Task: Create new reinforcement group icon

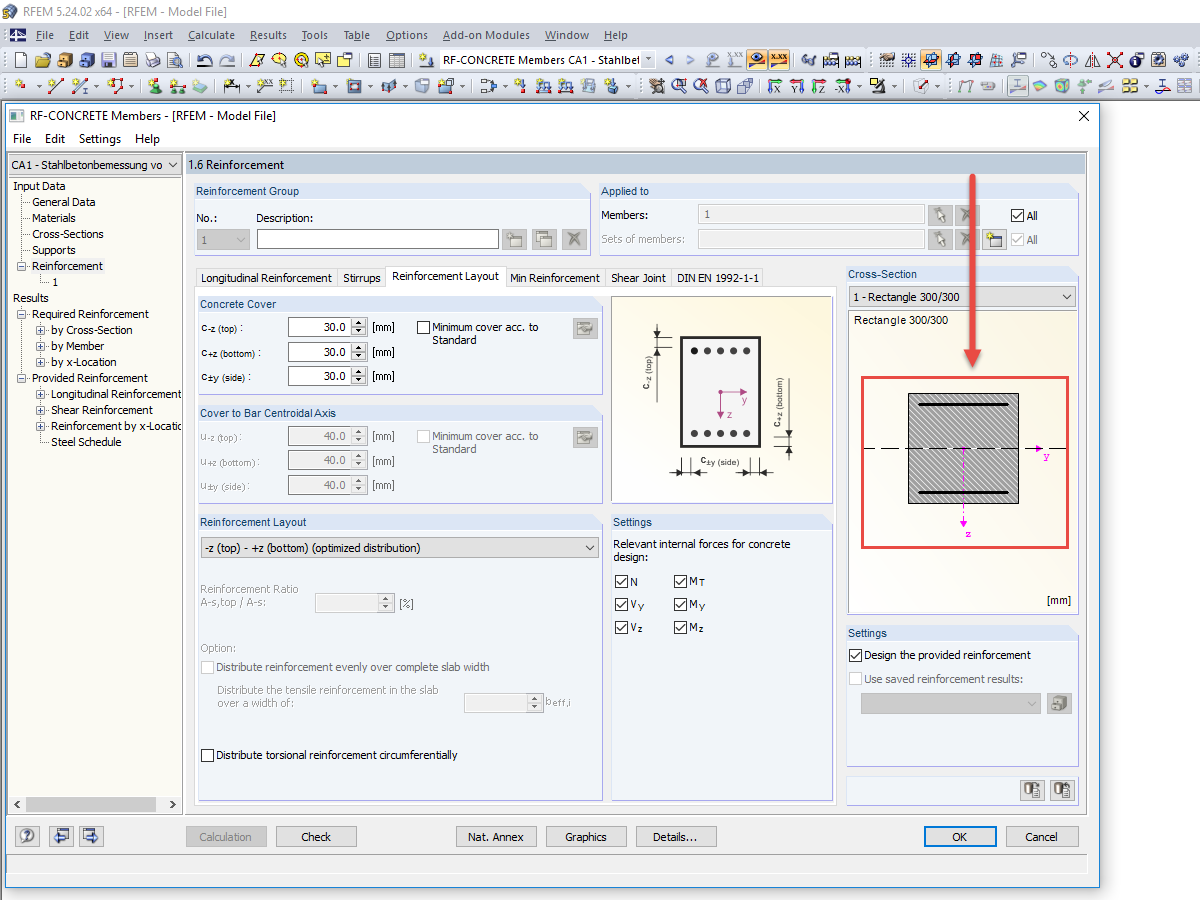Action: (x=513, y=239)
